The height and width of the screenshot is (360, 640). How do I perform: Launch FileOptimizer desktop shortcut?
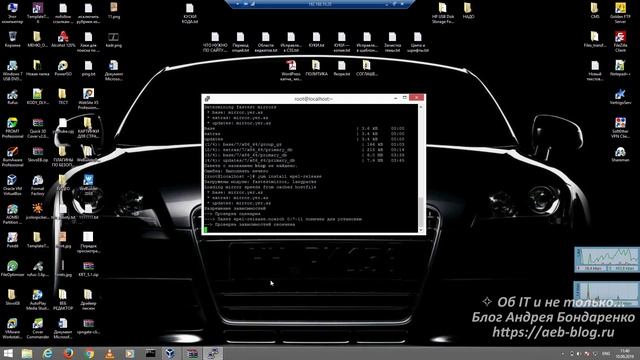tap(13, 269)
